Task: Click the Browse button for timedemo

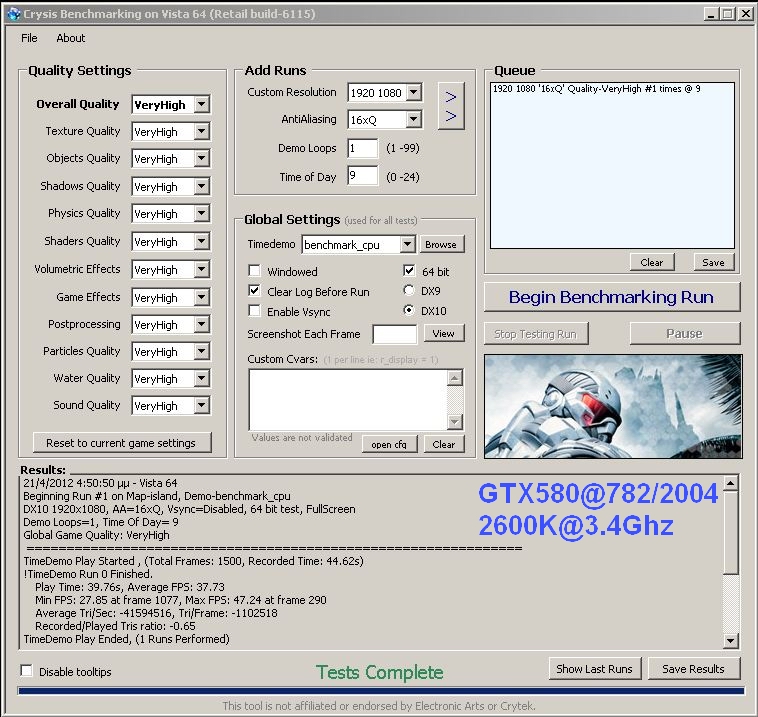Action: (441, 244)
